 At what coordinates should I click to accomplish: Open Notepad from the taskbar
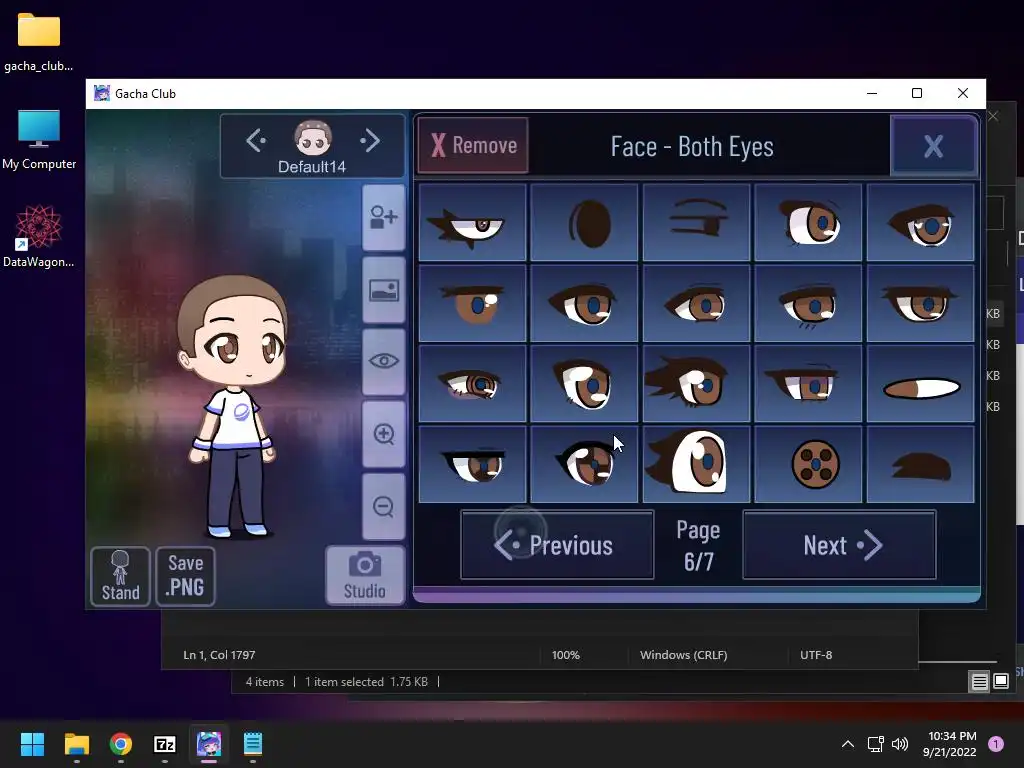[x=253, y=744]
